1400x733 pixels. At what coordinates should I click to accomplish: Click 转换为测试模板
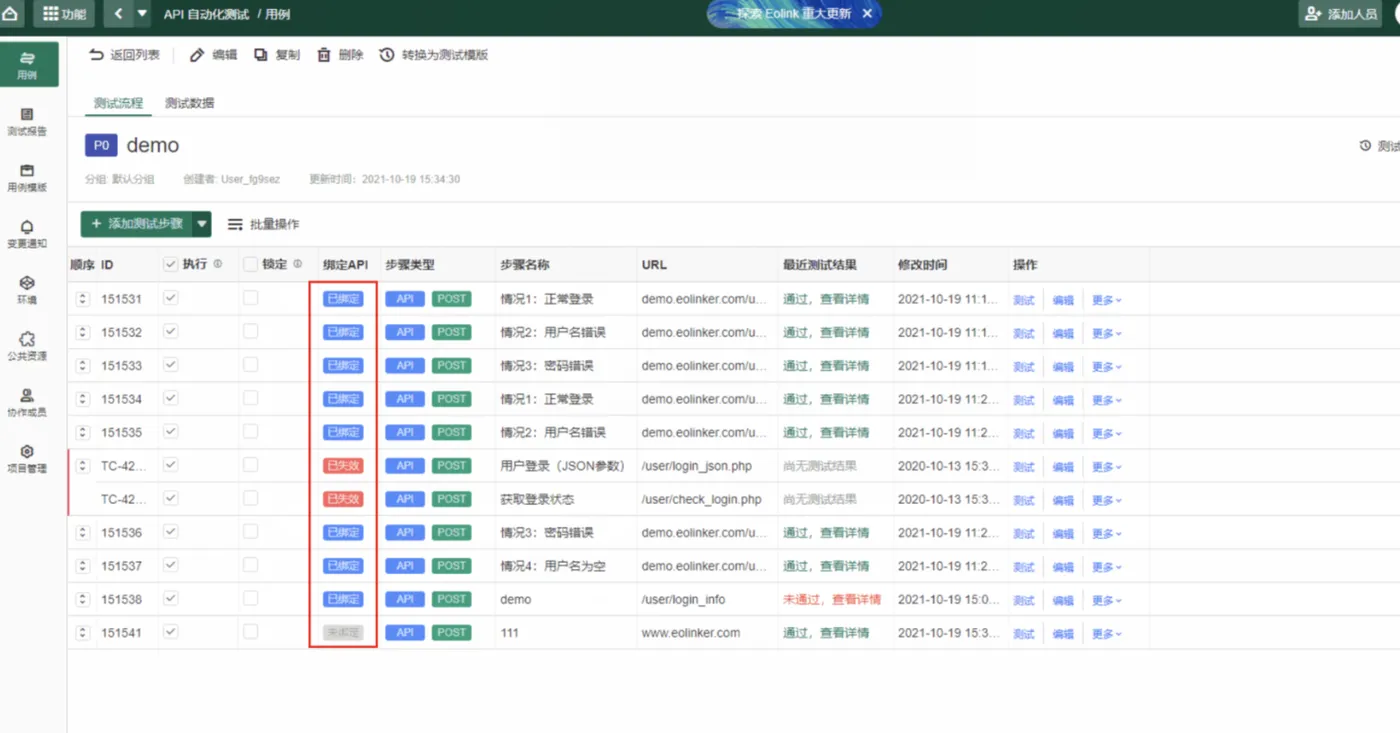[434, 55]
